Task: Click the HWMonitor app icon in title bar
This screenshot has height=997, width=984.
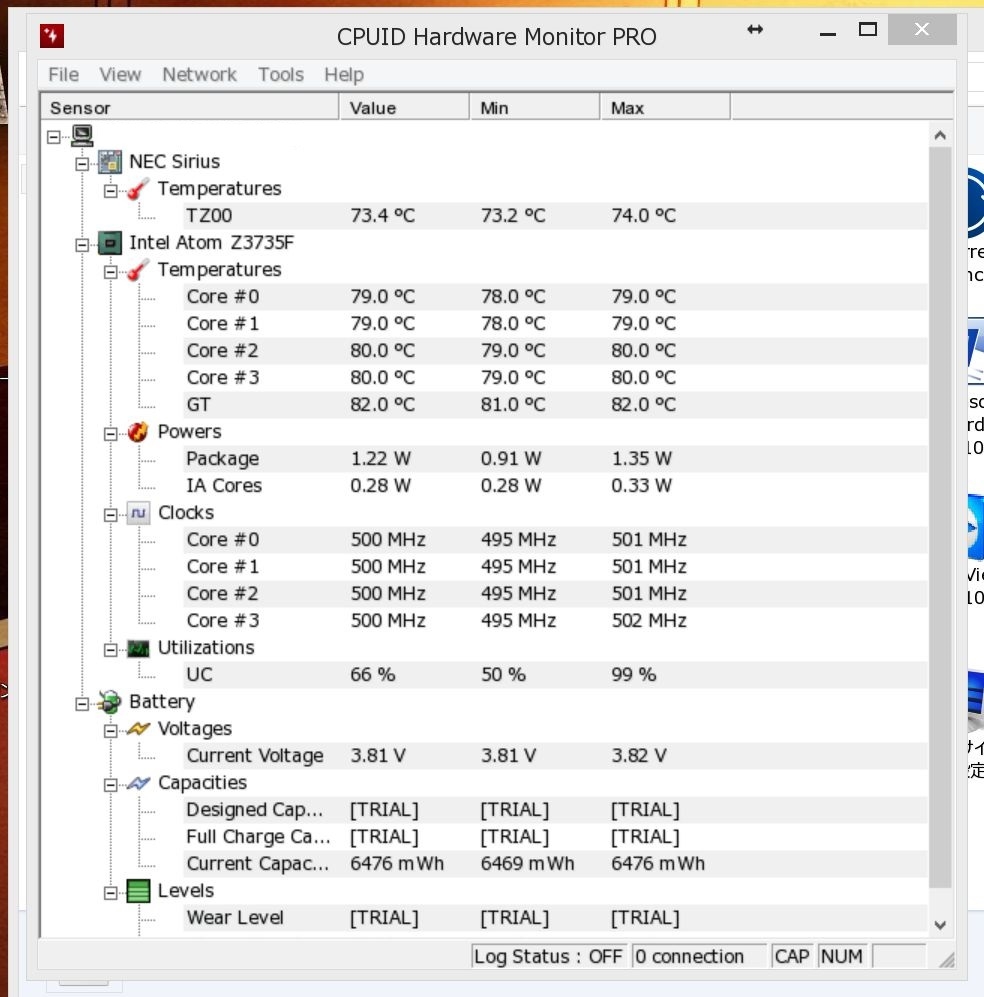Action: coord(52,36)
